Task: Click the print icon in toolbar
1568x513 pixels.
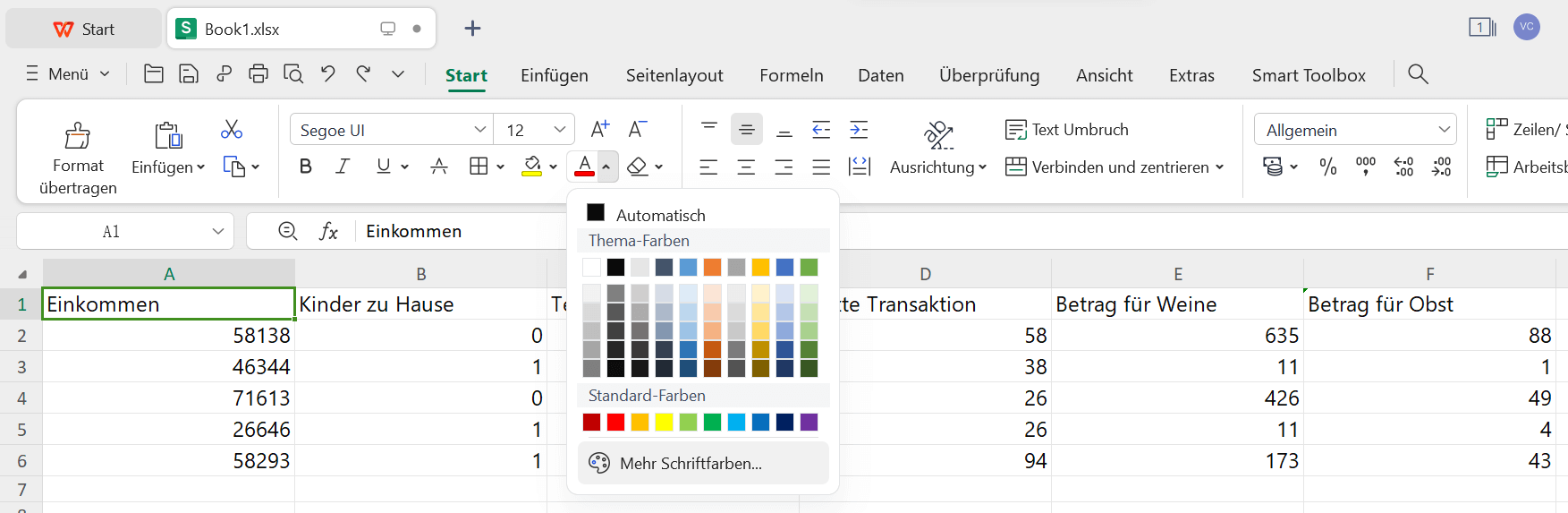Action: [x=259, y=74]
